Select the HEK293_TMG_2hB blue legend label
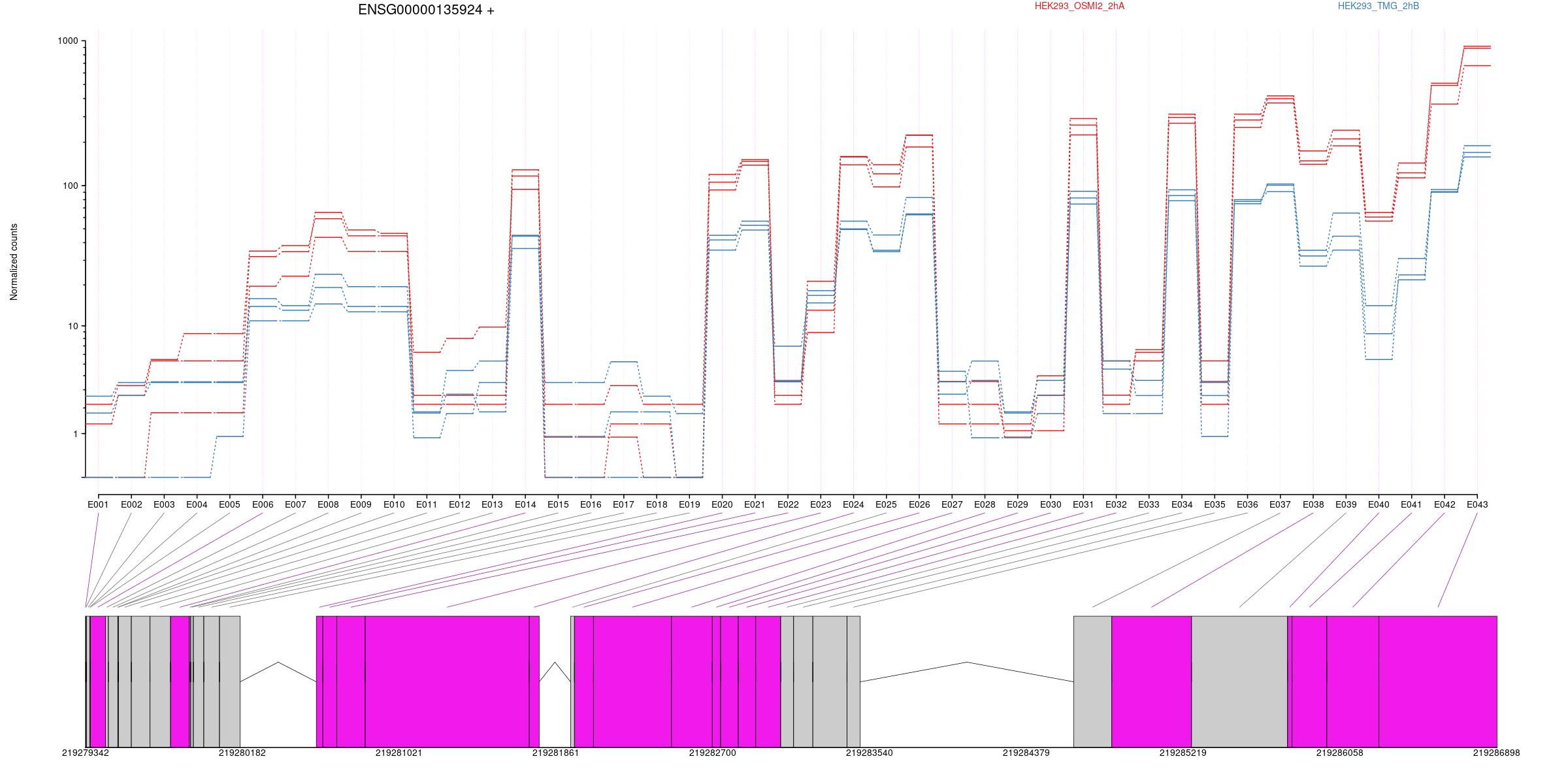The image size is (1568, 784). point(1379,6)
